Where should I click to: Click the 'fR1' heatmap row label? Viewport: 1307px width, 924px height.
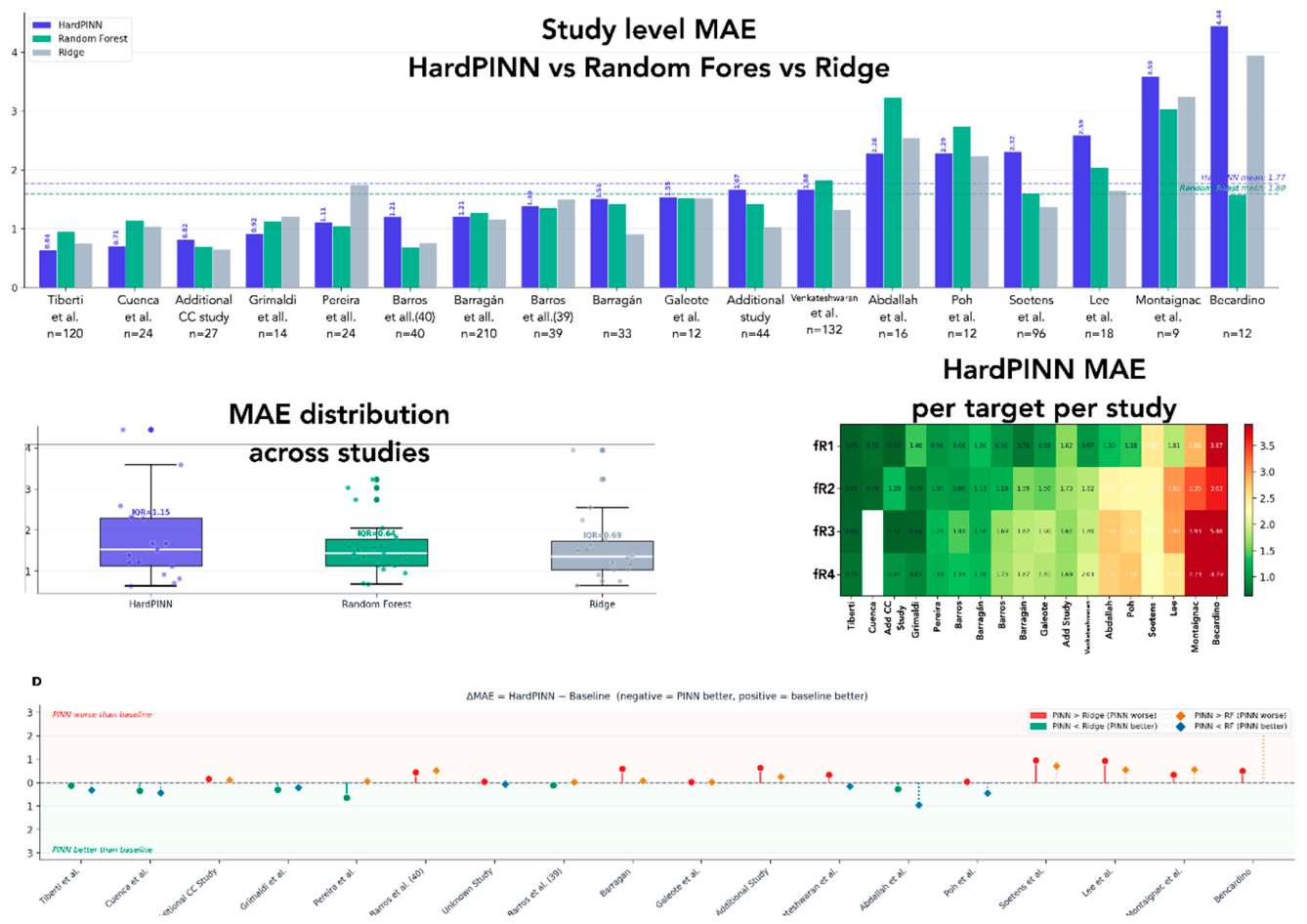[823, 445]
